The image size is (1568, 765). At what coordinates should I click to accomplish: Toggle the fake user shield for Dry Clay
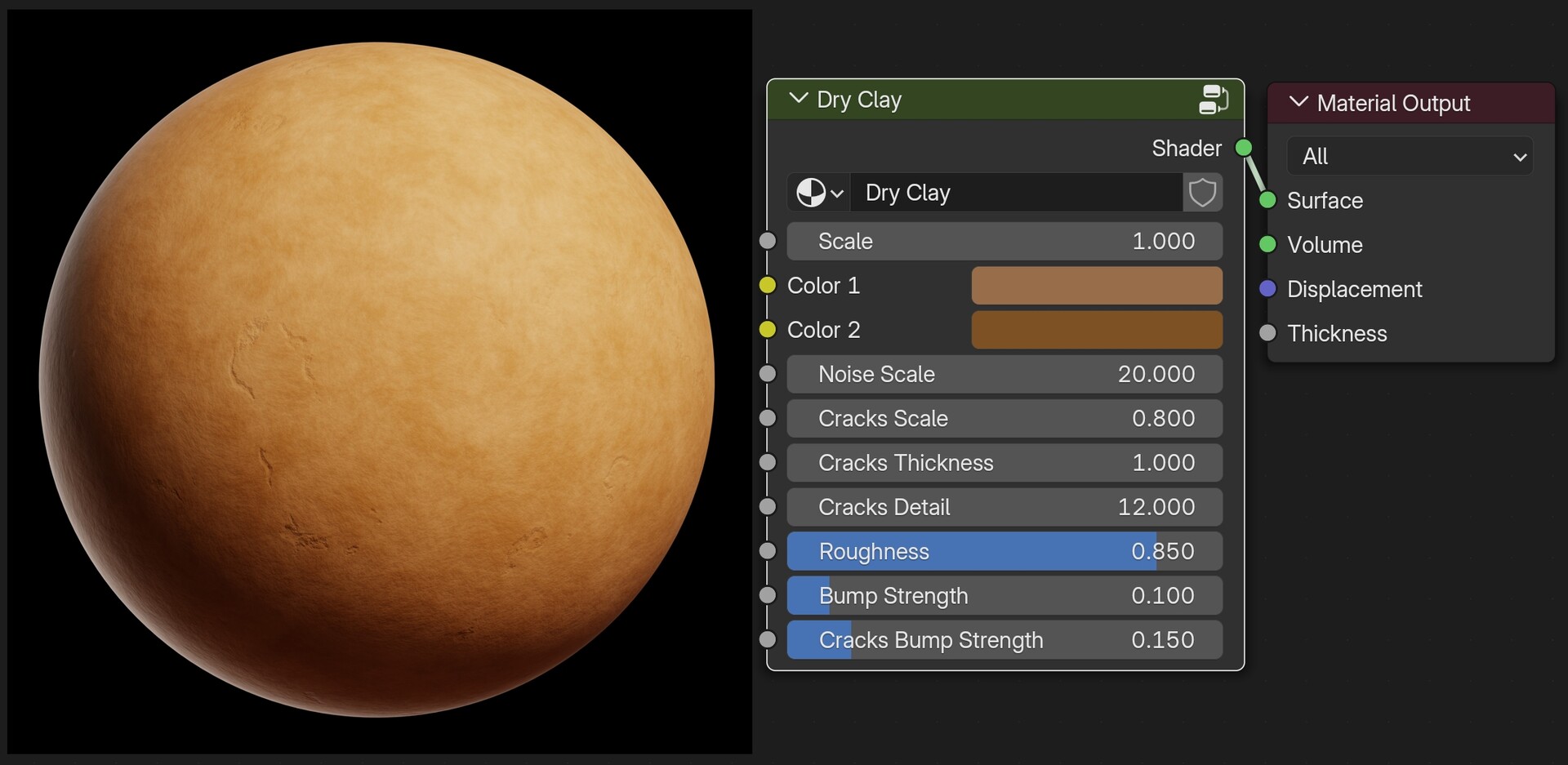tap(1203, 193)
